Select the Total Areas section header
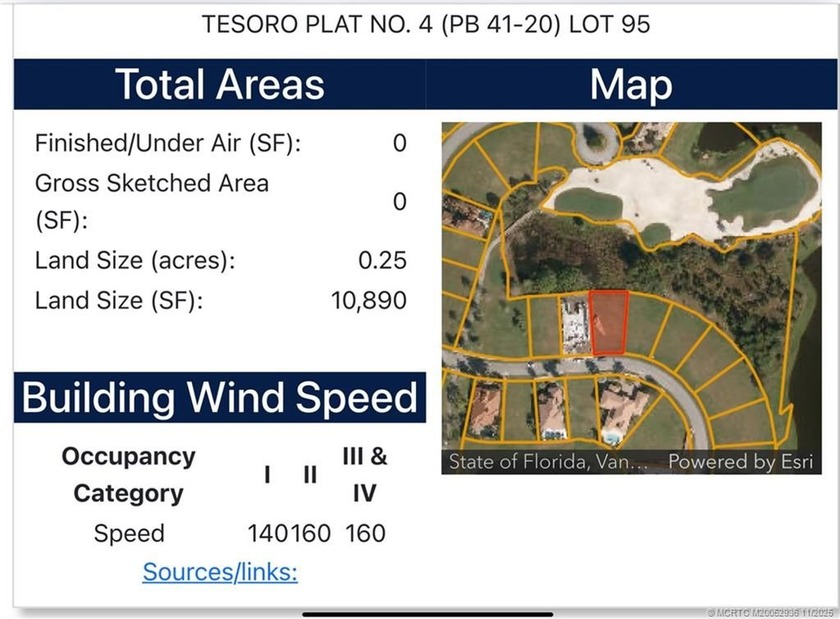 coord(220,84)
